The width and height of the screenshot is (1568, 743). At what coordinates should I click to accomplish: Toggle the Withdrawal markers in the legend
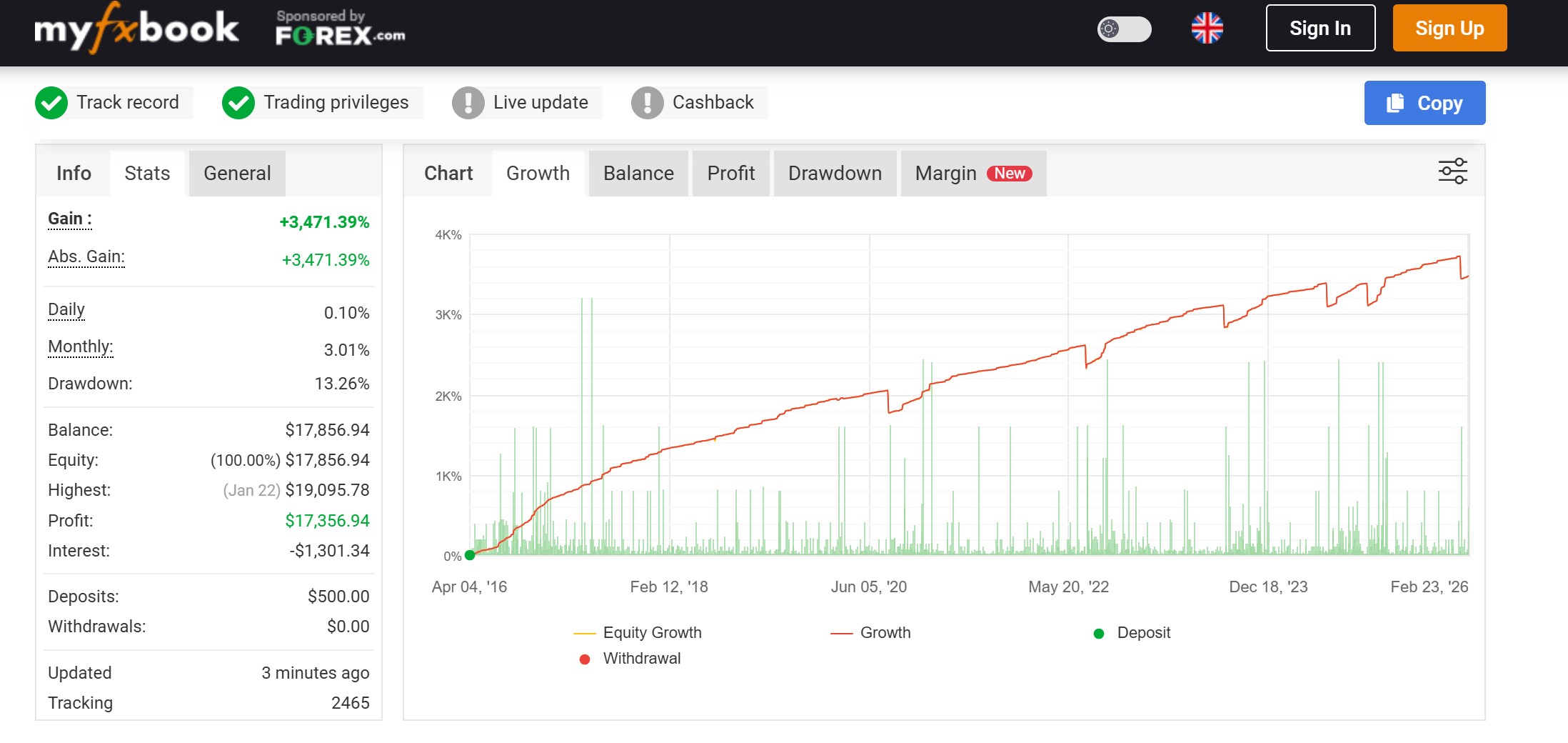point(641,658)
